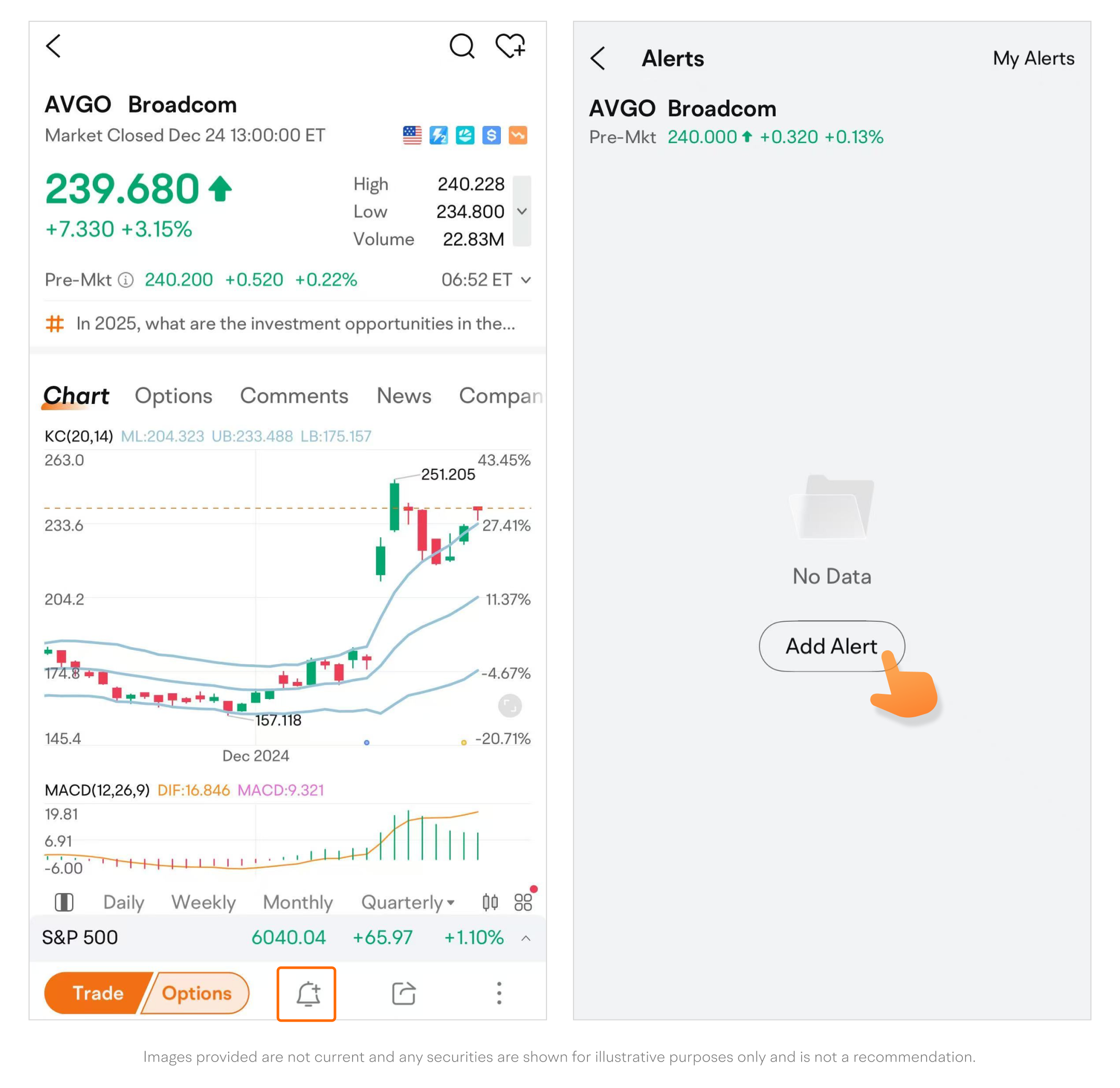The height and width of the screenshot is (1088, 1120).
Task: Tap the candlestick chart type icon
Action: point(489,902)
